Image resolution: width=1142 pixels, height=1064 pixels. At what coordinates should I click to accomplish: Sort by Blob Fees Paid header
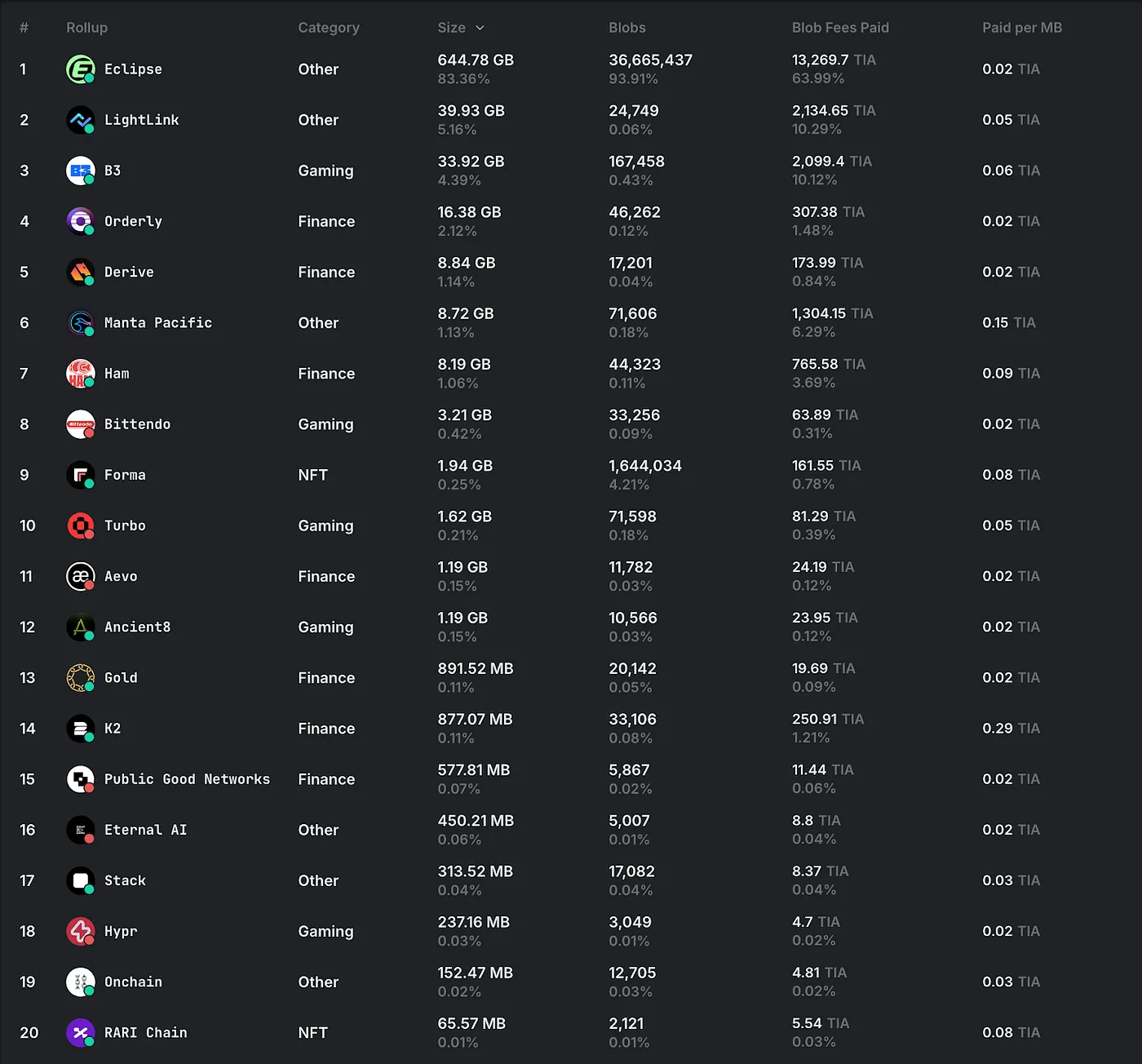click(x=840, y=28)
